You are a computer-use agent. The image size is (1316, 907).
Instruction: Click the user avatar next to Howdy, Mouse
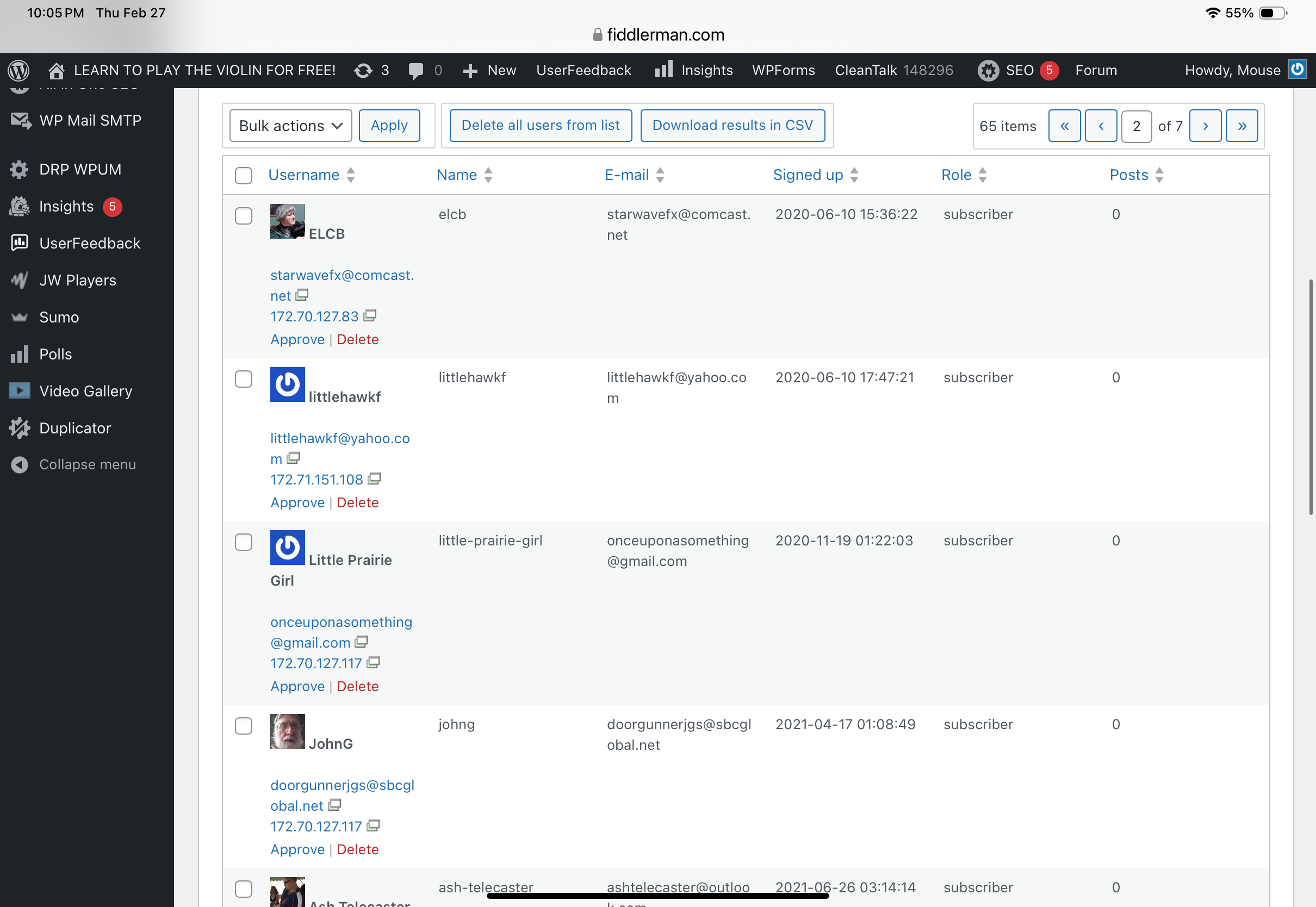click(1298, 70)
